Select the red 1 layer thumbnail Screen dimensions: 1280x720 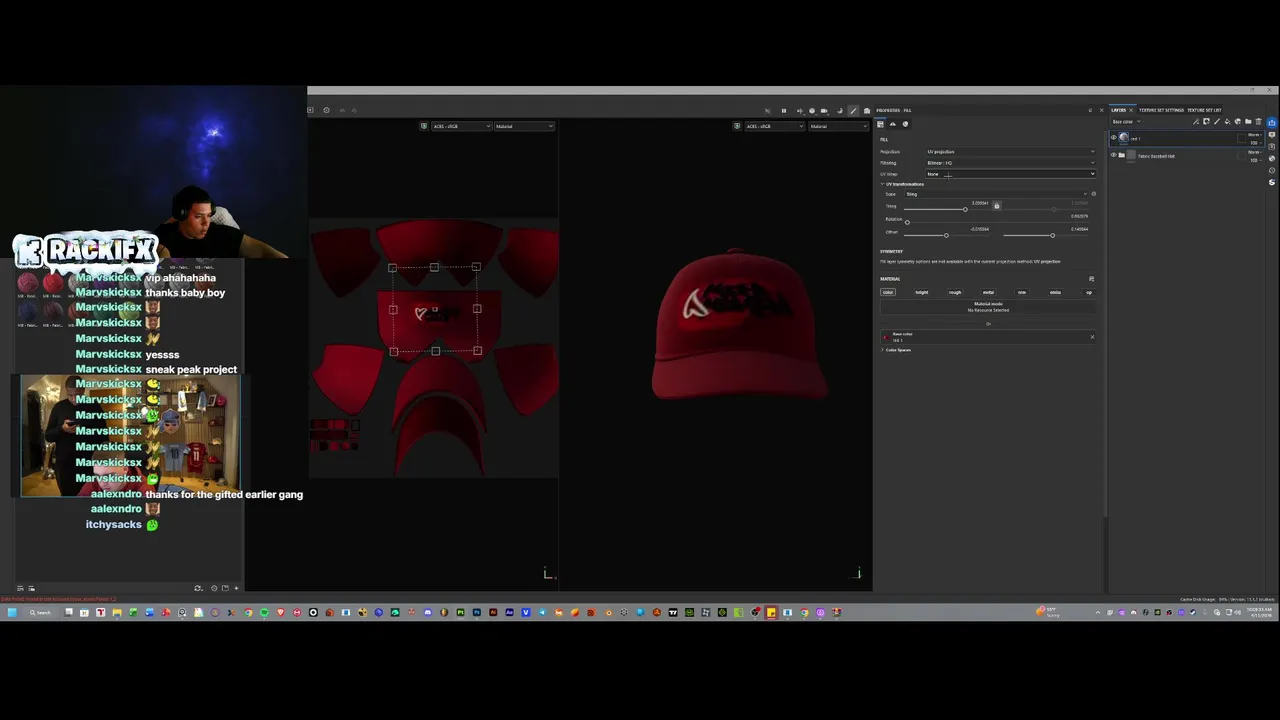[1123, 137]
